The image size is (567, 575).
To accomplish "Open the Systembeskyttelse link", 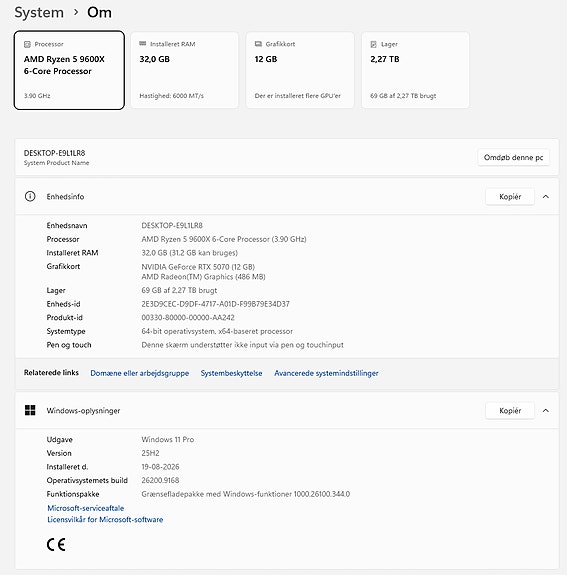I will click(x=231, y=373).
